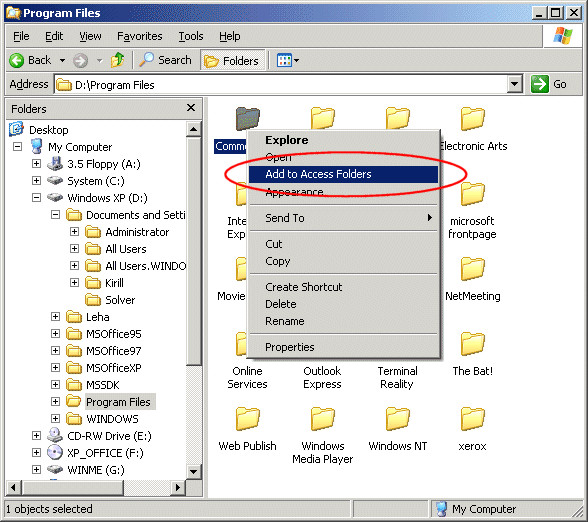Screen dimensions: 588x522
Task: Select the microsoft frontpage folder icon
Action: (x=472, y=194)
